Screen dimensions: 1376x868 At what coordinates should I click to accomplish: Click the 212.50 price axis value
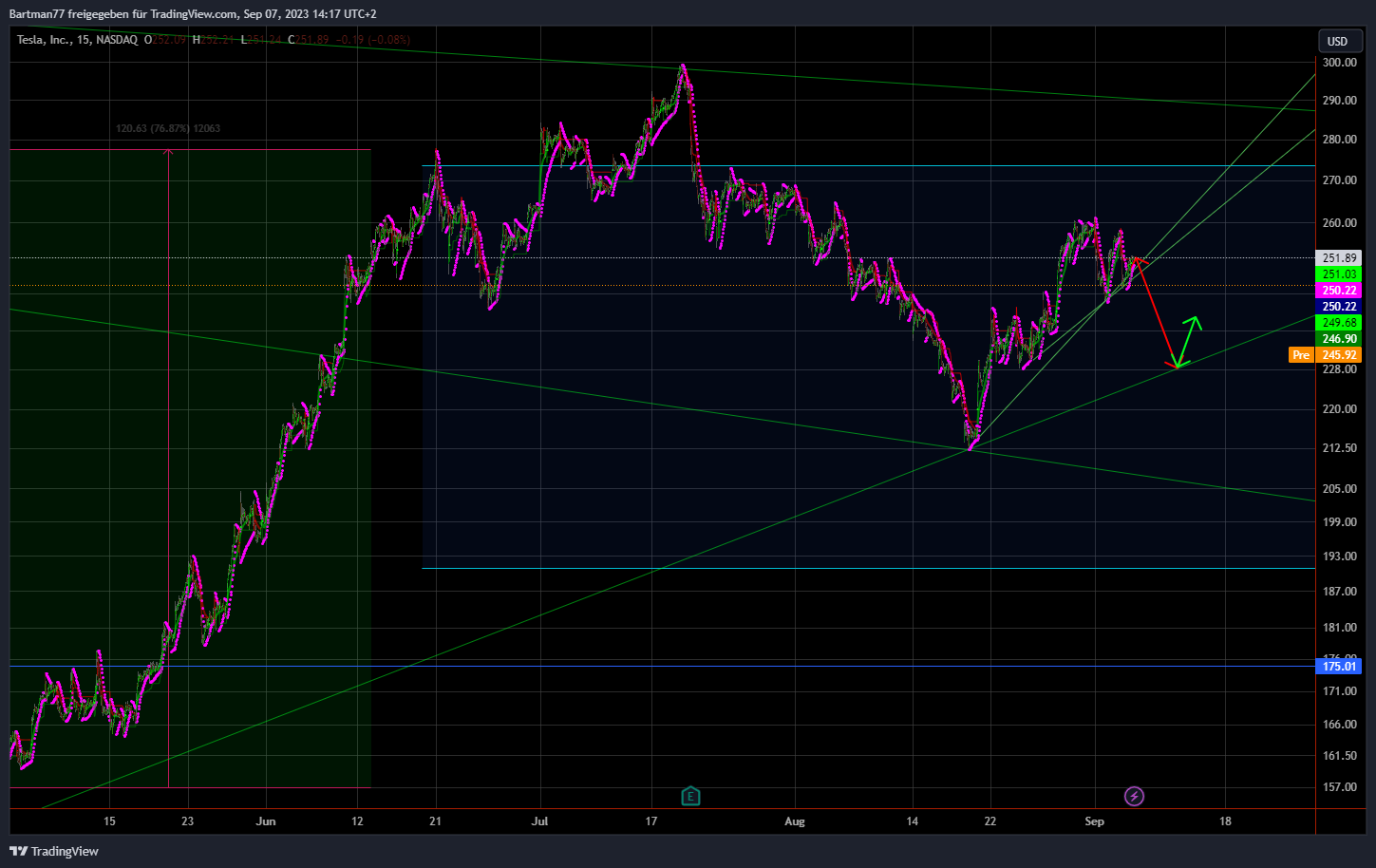1340,448
